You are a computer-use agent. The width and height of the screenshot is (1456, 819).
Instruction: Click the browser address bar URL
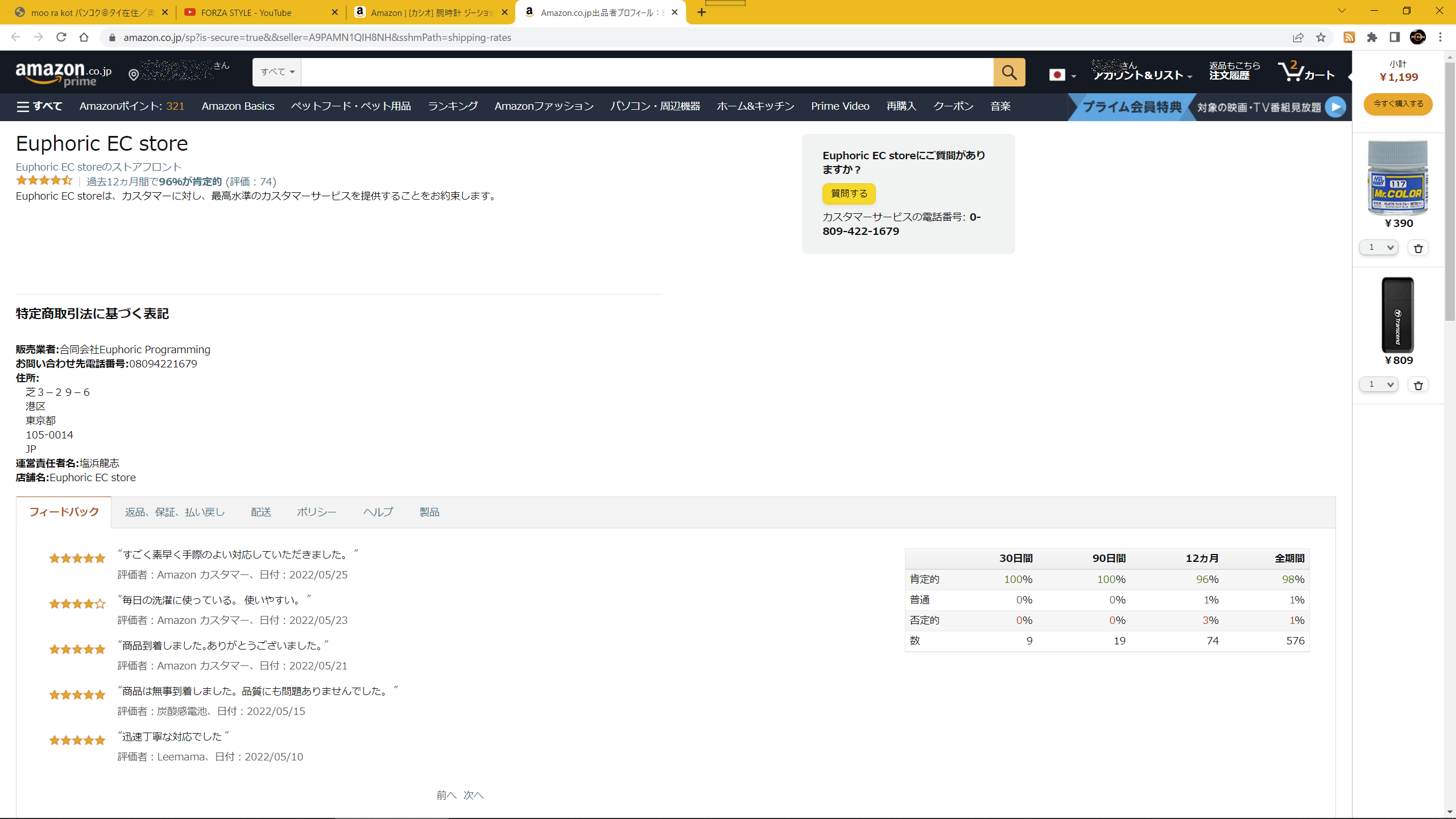coord(317,38)
